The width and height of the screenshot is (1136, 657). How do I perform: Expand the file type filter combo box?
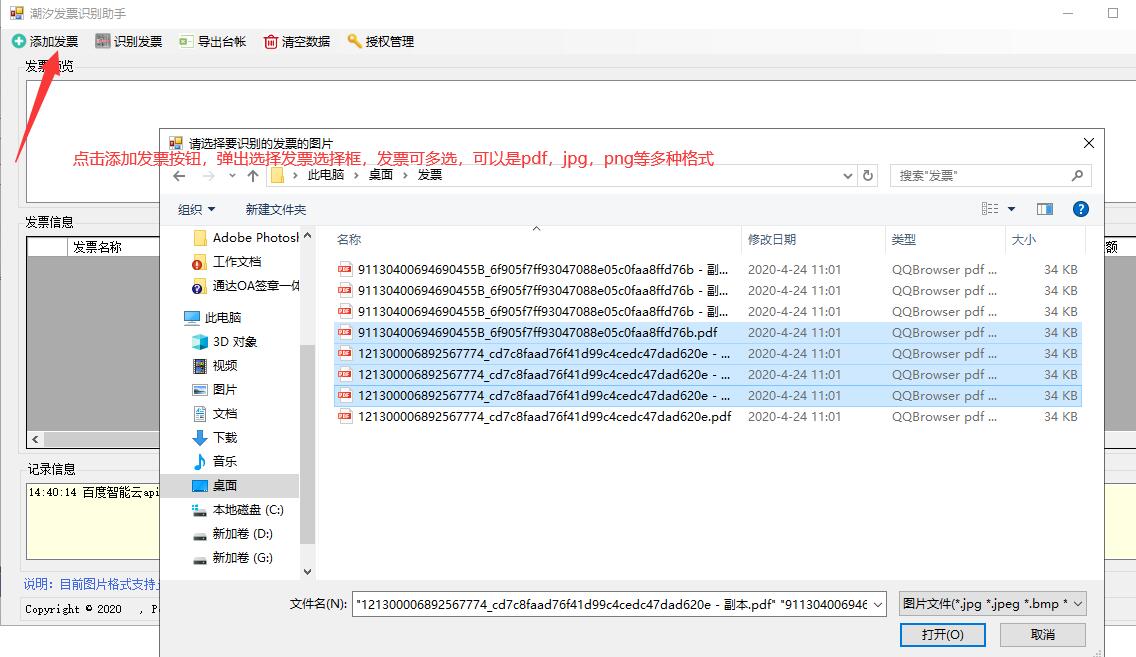point(992,604)
